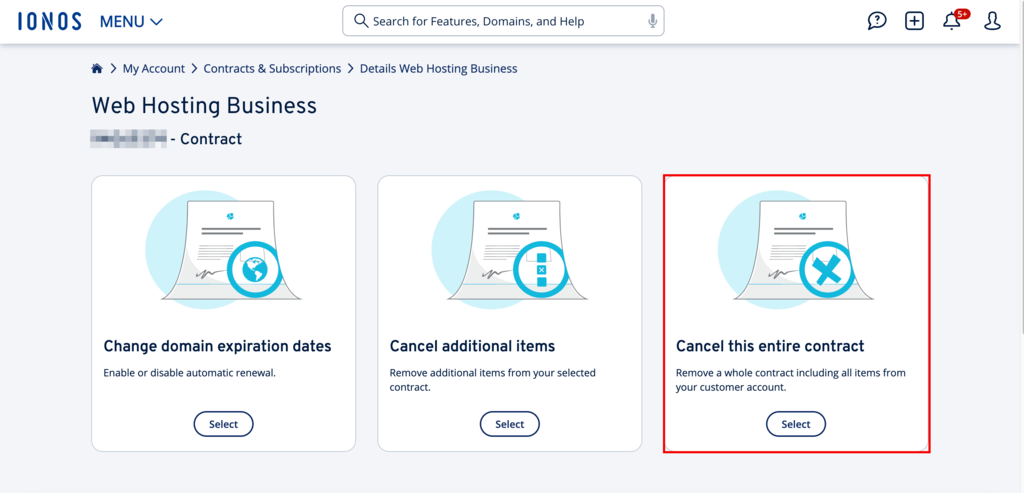Image resolution: width=1024 pixels, height=493 pixels.
Task: Open the user account profile icon
Action: coord(992,21)
